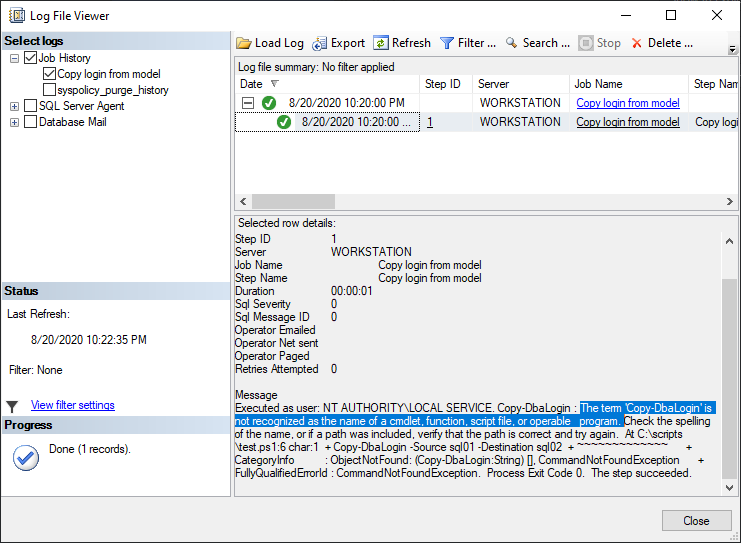Click the Refresh toolbar icon
This screenshot has width=741, height=543.
click(x=381, y=43)
